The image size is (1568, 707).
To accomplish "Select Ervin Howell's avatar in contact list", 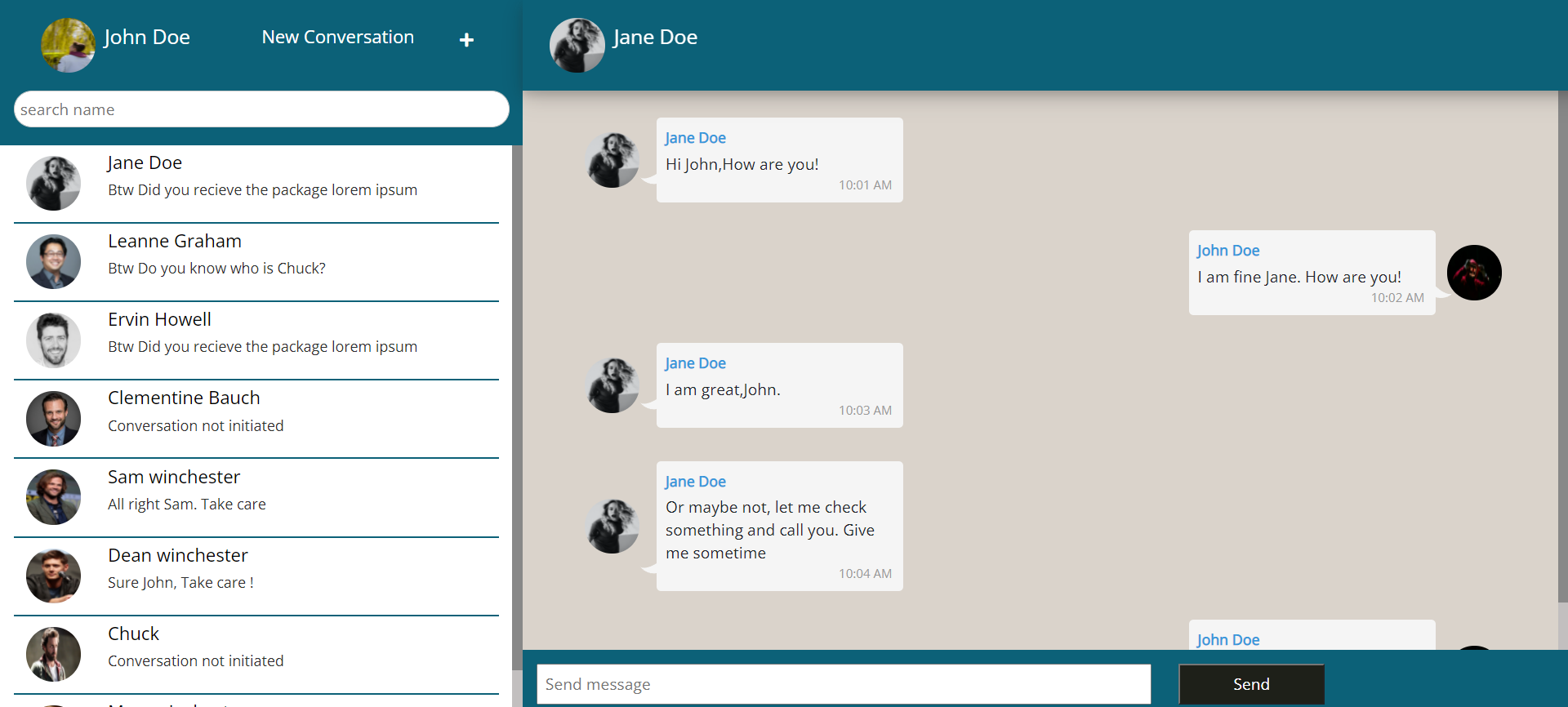I will [53, 340].
